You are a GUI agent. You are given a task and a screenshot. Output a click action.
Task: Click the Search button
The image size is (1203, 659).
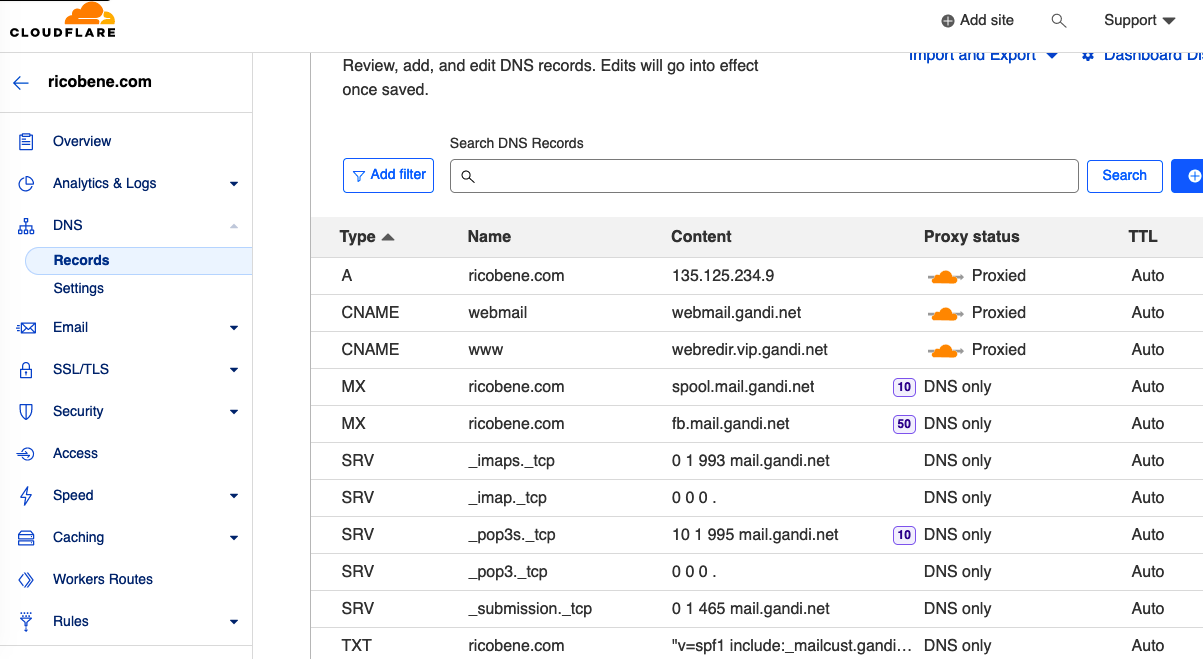(x=1125, y=176)
